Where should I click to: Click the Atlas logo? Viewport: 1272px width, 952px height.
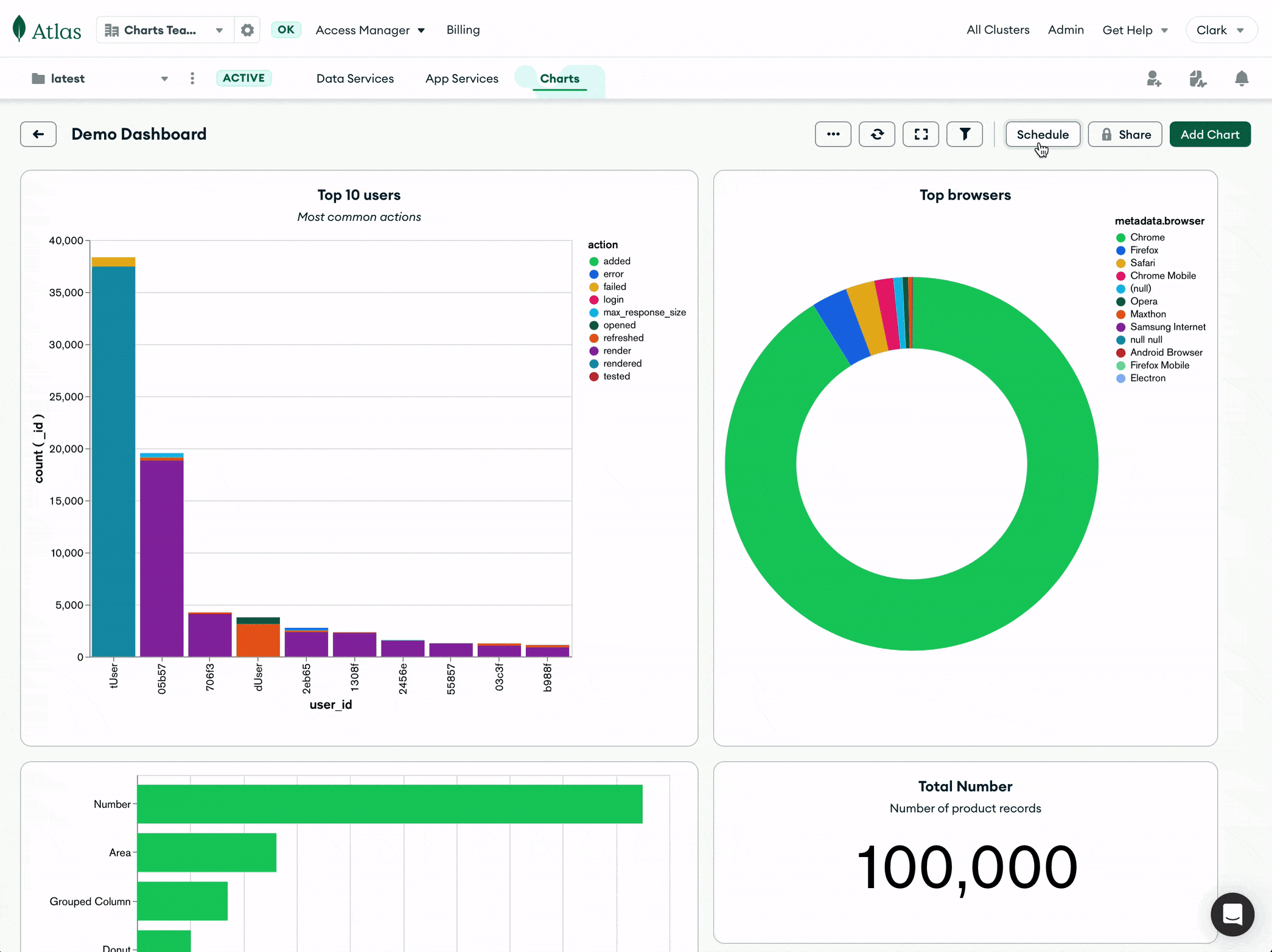coord(47,30)
